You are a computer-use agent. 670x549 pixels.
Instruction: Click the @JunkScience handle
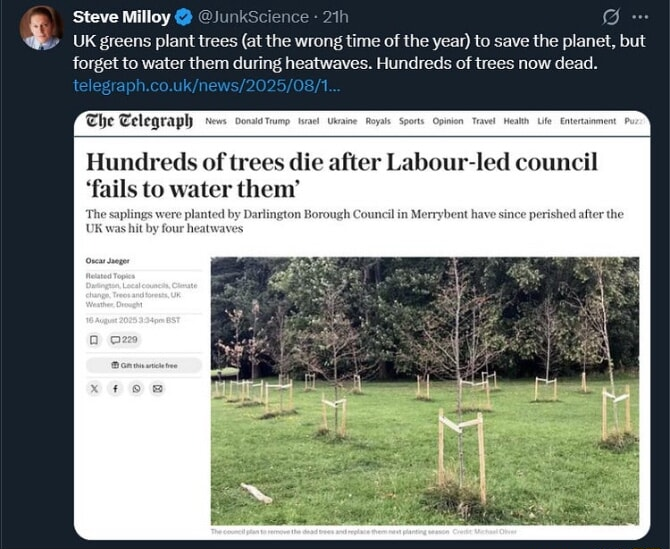tap(253, 18)
